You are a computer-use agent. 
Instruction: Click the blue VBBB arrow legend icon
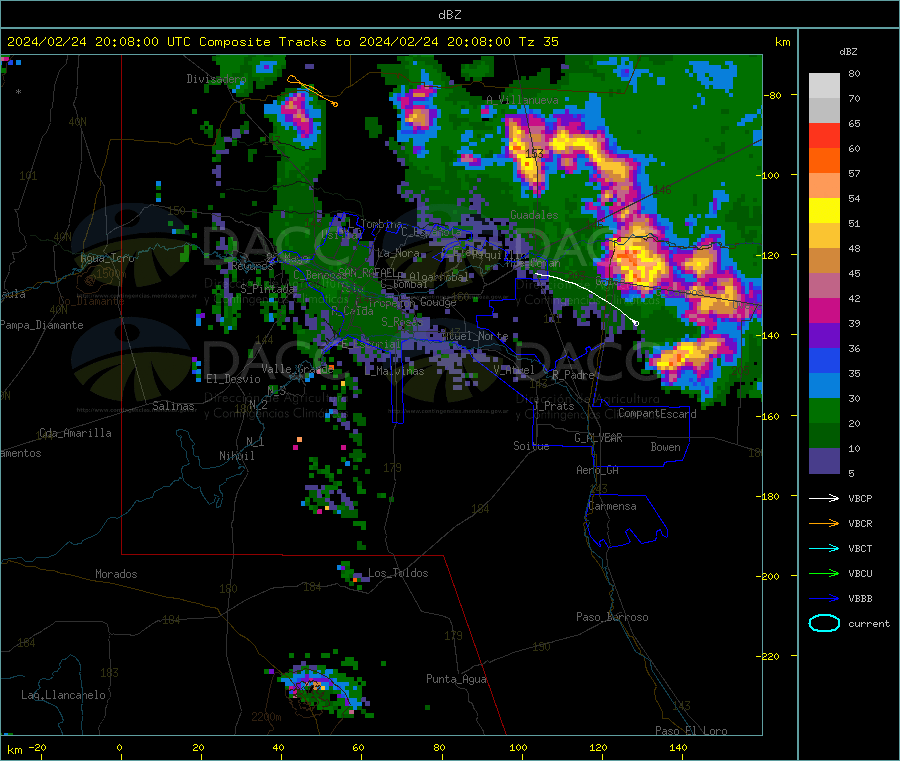point(824,599)
